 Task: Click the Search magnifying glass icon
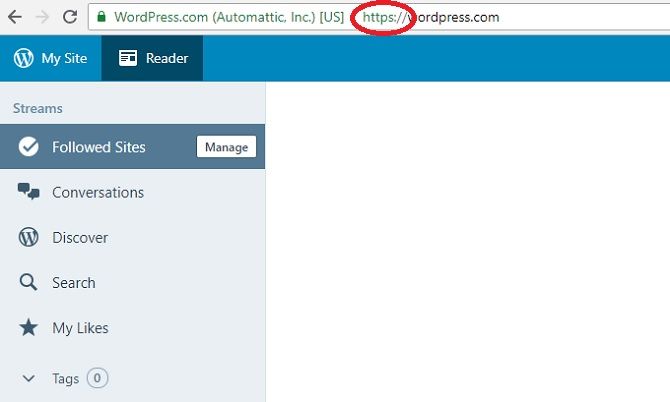(29, 283)
